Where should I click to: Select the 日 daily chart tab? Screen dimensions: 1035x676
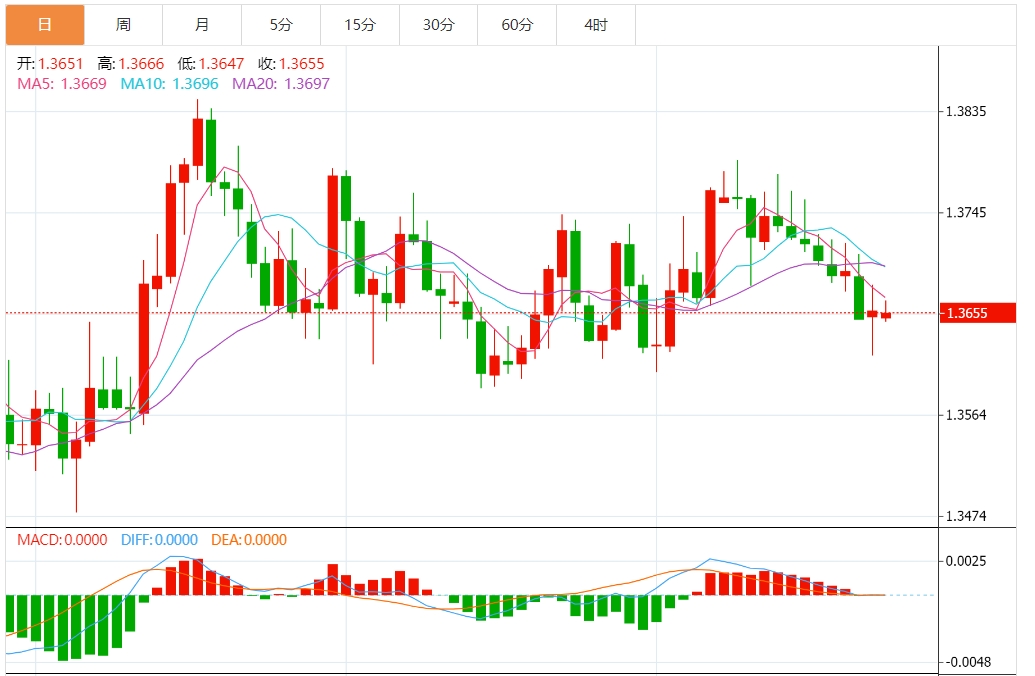pos(45,25)
